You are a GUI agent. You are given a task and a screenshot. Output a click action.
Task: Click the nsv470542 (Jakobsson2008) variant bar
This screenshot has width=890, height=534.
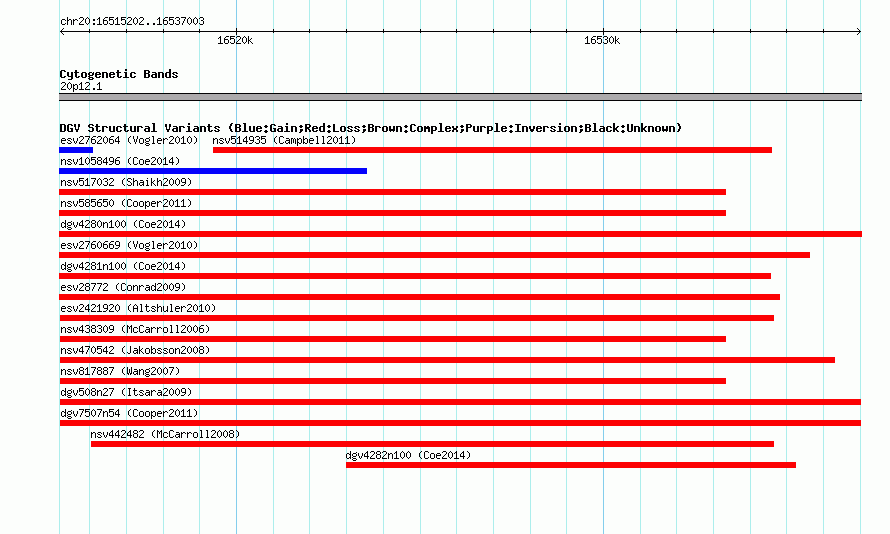click(x=447, y=360)
